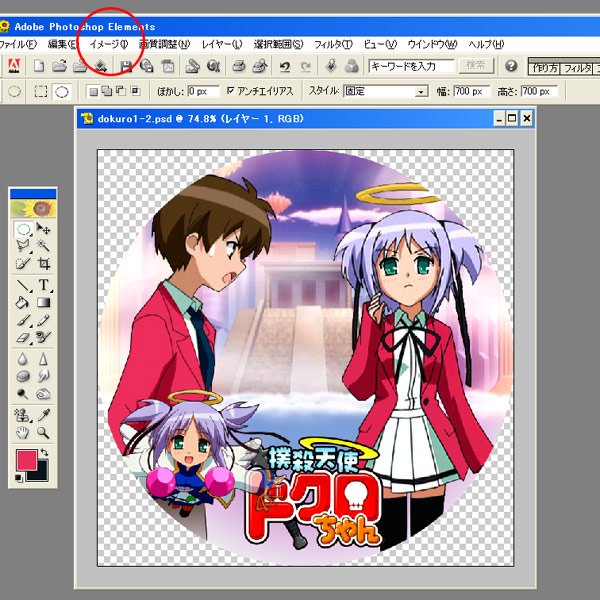Click the Save as PDF icon
Viewport: 600px width, 600px height.
tap(167, 66)
